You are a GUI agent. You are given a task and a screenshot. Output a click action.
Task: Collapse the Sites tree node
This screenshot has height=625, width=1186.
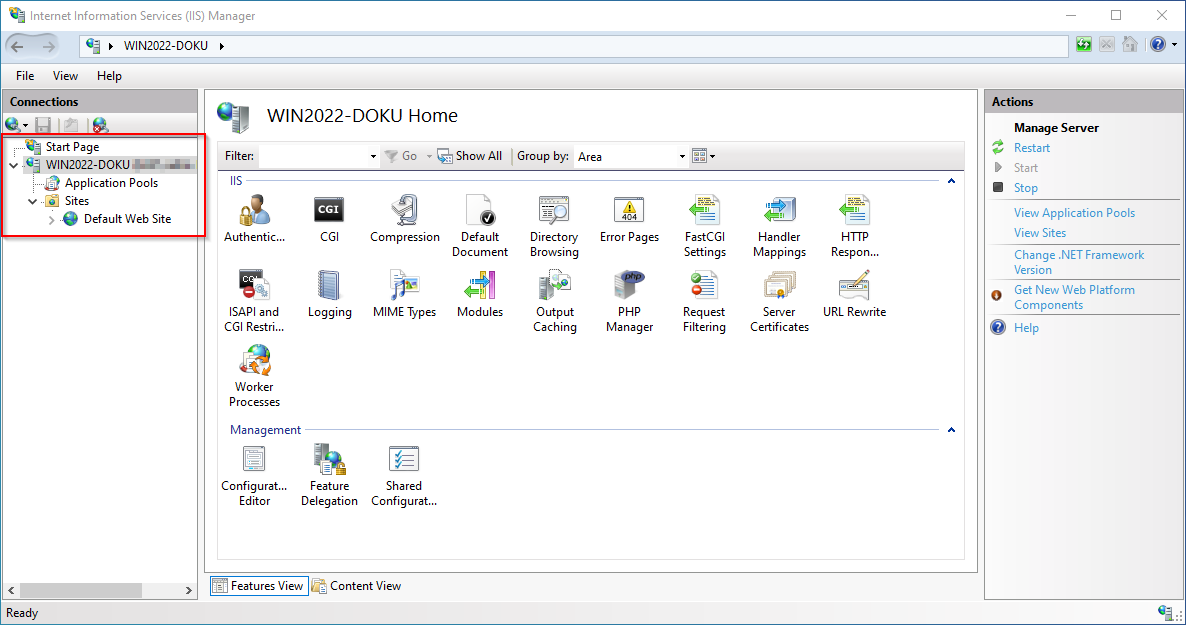(x=33, y=201)
